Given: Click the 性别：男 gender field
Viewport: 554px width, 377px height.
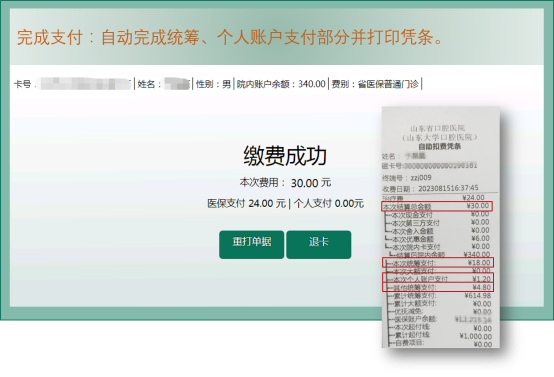Looking at the screenshot, I should click(x=213, y=84).
